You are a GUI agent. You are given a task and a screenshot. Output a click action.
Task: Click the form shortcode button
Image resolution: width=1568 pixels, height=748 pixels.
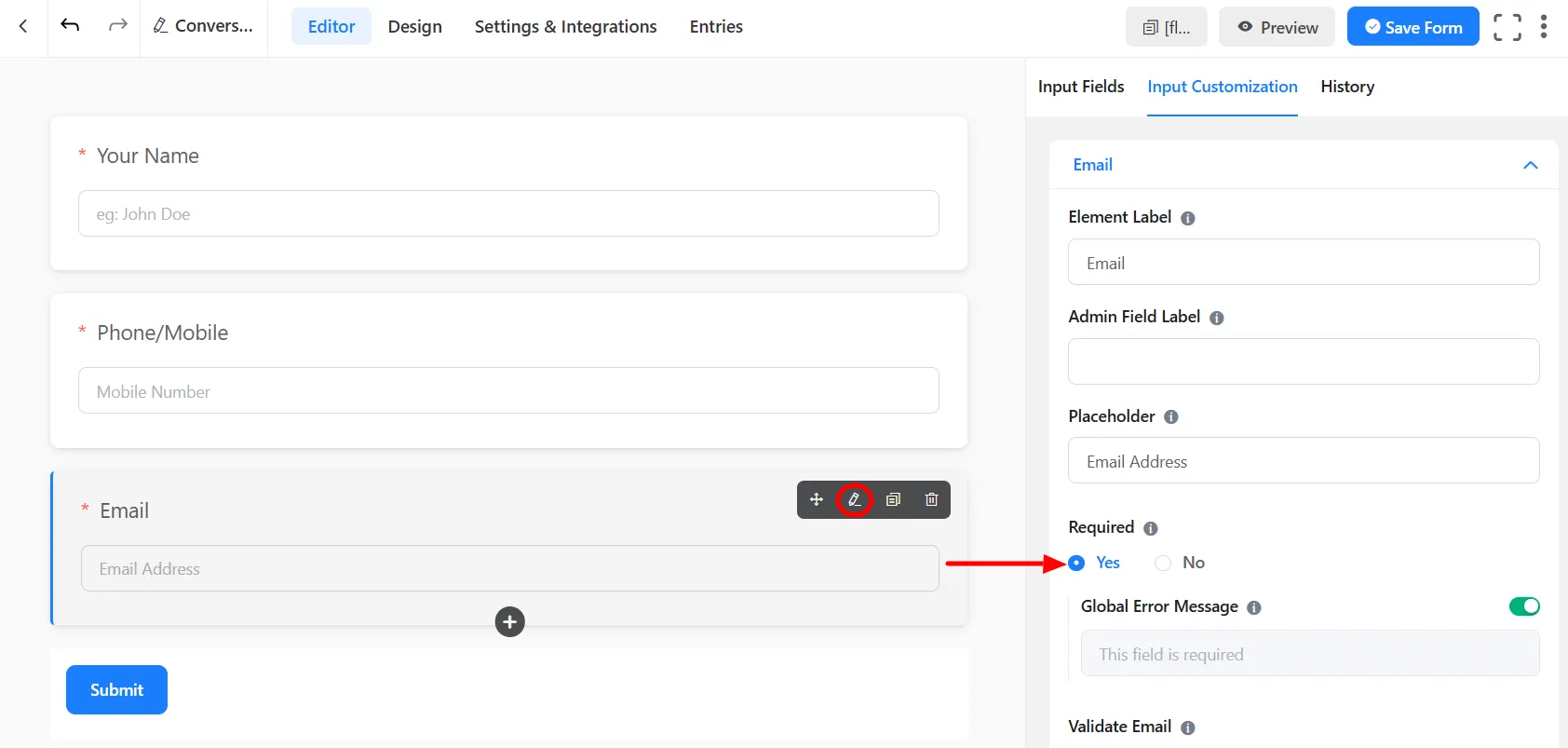coord(1166,27)
